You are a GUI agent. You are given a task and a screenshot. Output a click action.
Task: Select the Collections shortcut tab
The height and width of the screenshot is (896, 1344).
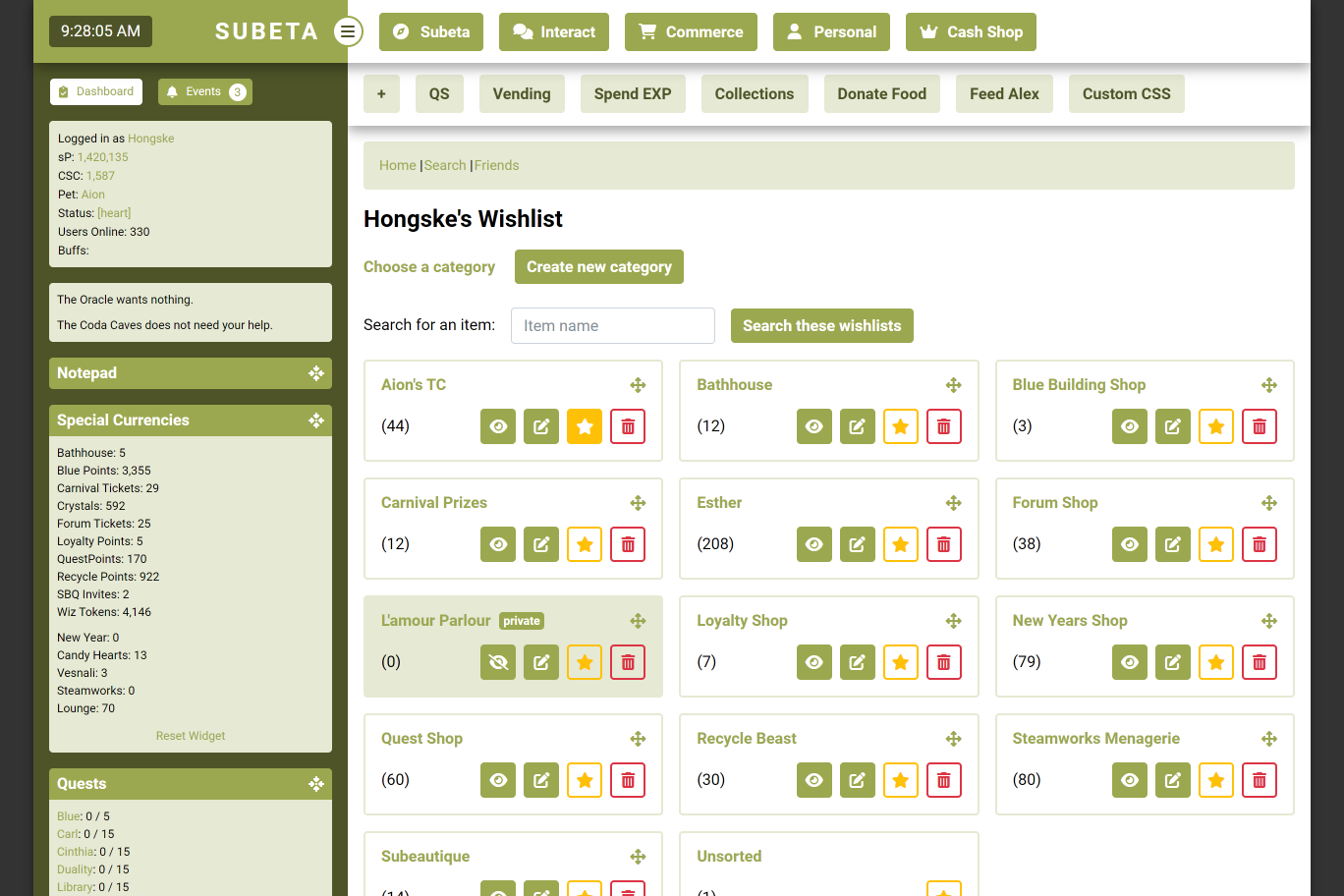[754, 94]
